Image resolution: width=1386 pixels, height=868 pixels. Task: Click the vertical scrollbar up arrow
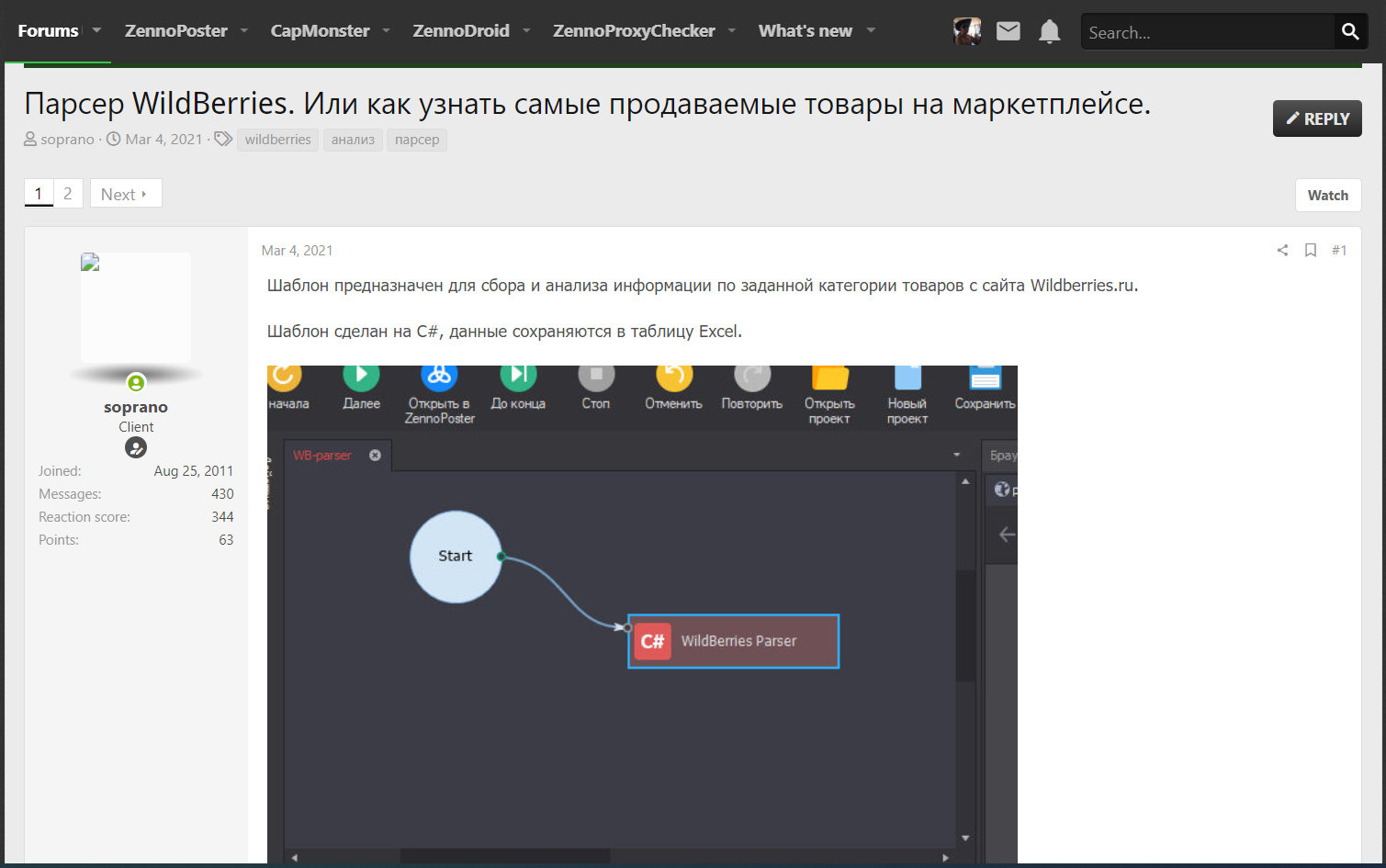click(965, 481)
